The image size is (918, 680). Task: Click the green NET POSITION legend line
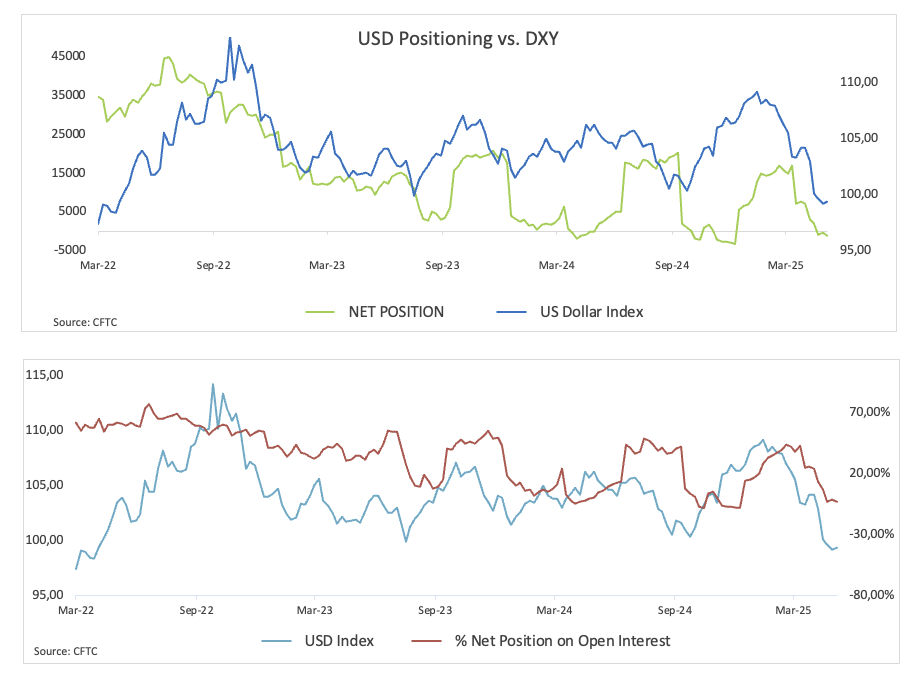(x=320, y=312)
